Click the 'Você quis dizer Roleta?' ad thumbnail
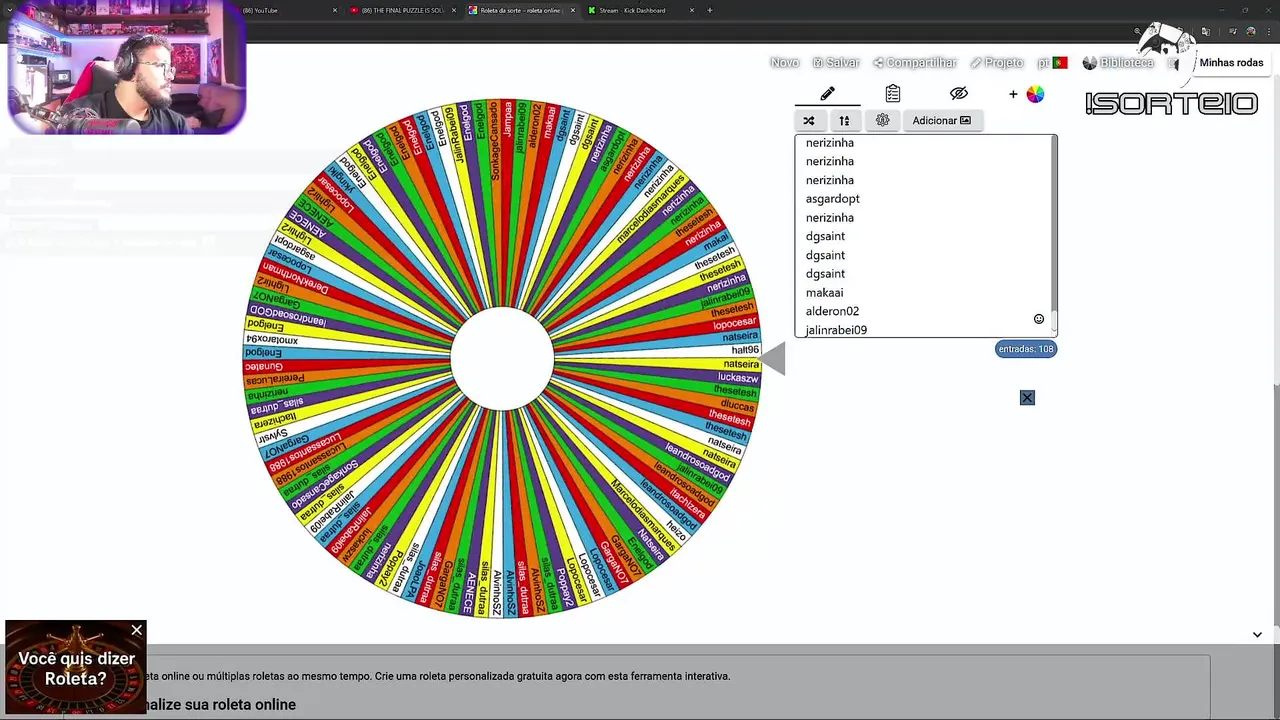The width and height of the screenshot is (1280, 720). tap(76, 667)
